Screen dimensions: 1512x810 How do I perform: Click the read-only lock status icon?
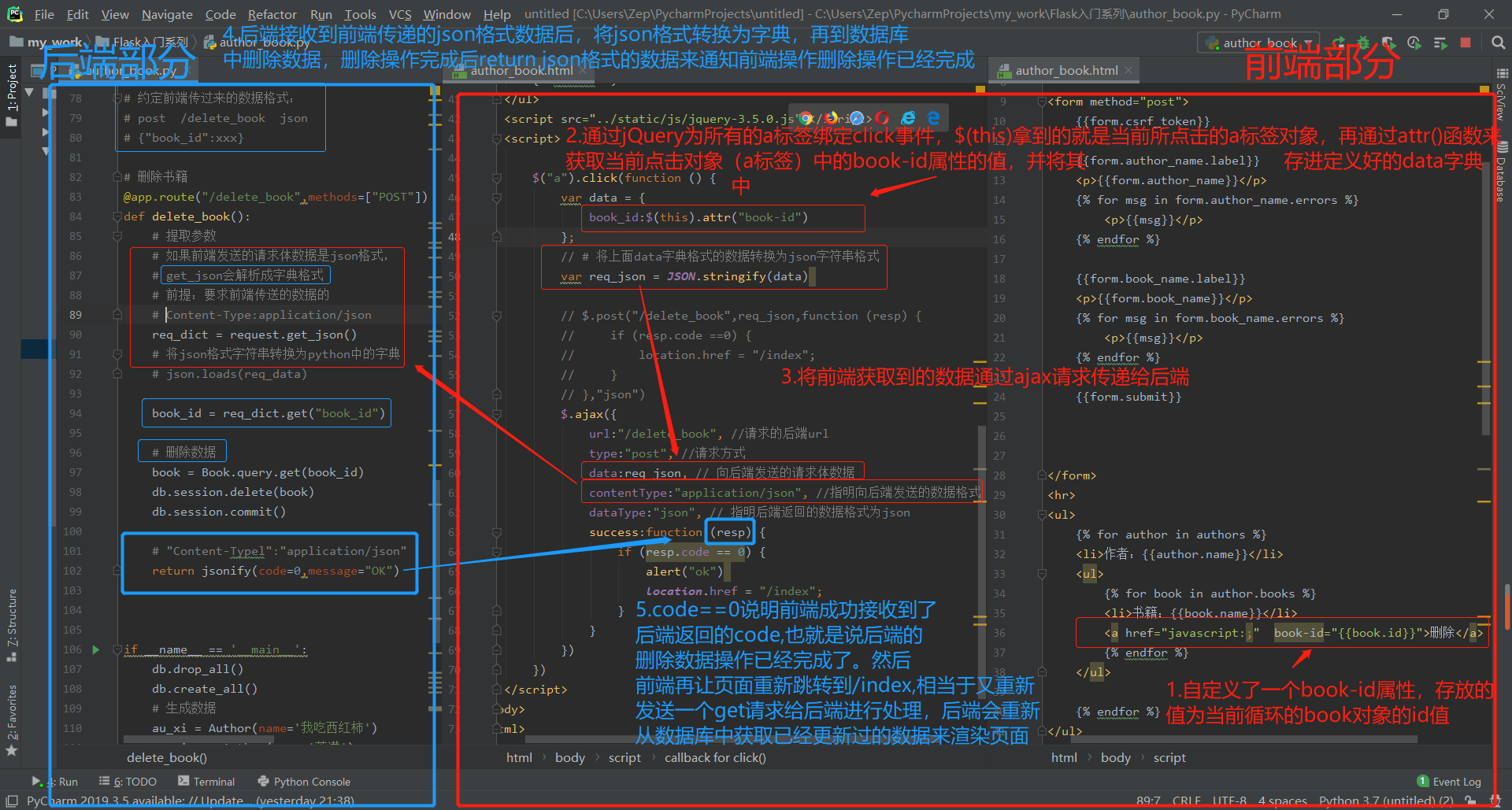[1469, 801]
